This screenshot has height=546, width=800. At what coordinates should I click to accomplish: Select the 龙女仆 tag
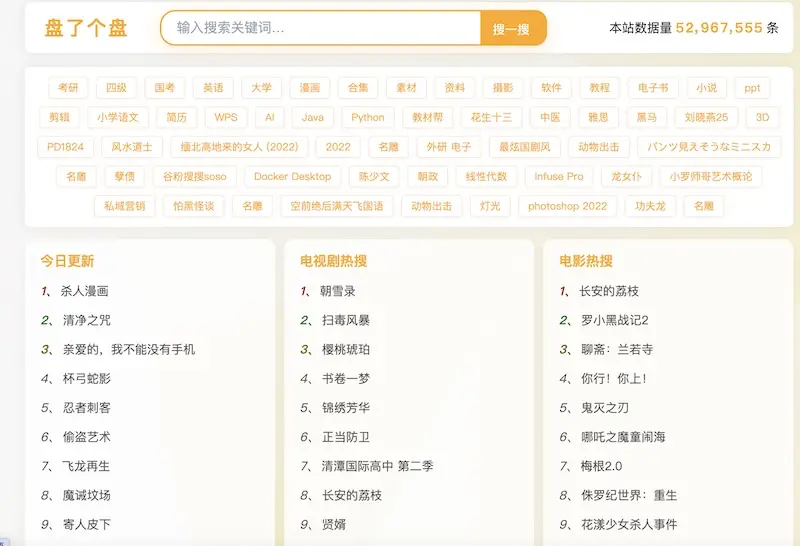point(626,177)
